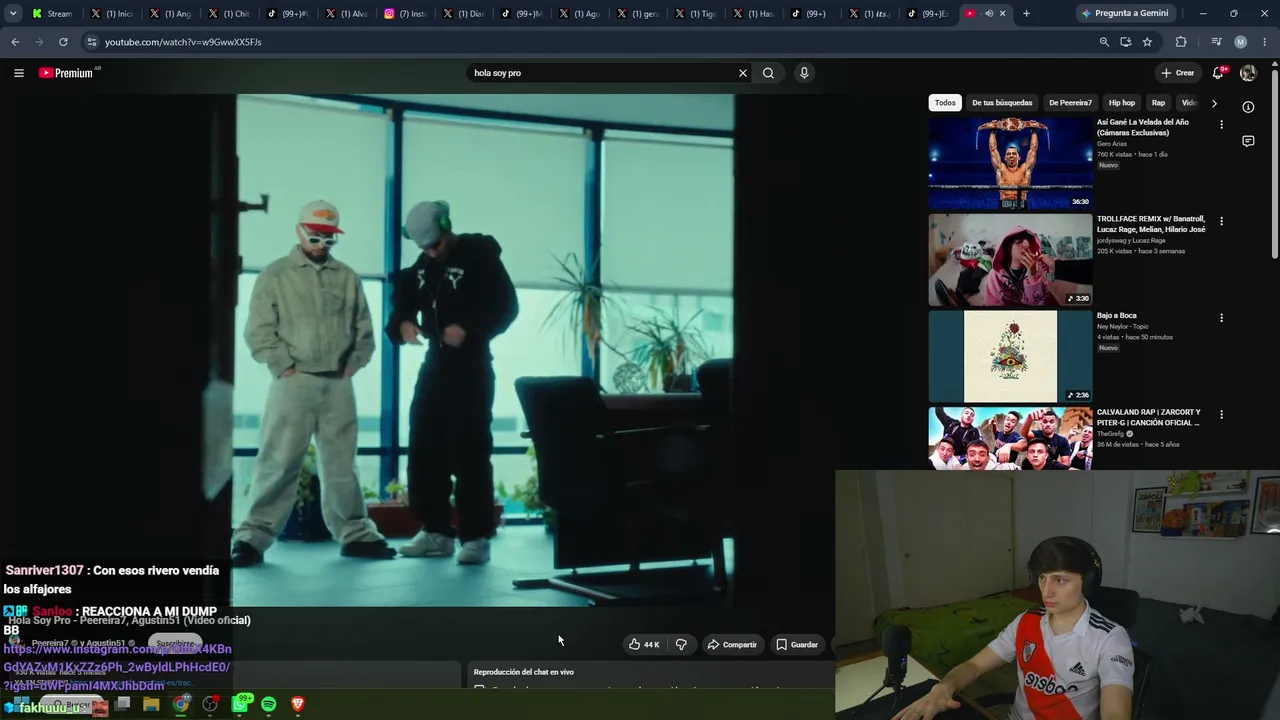This screenshot has height=720, width=1280.
Task: Open install/cast icon in the address bar
Action: click(1126, 42)
